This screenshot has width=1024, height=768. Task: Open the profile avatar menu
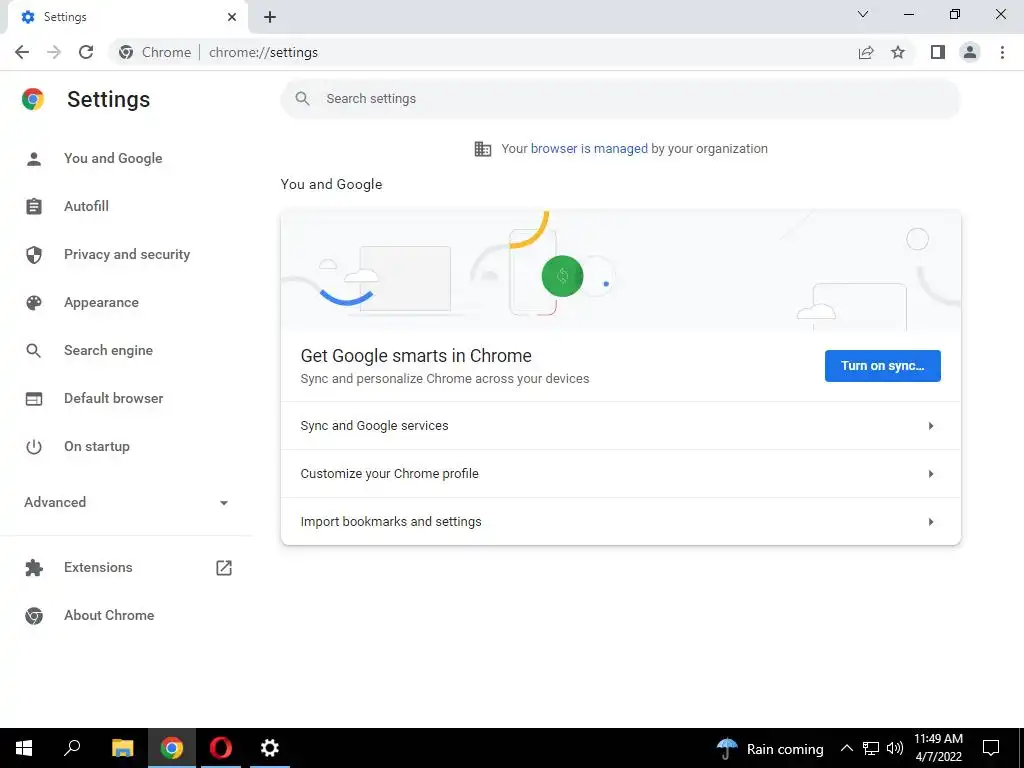click(x=970, y=52)
